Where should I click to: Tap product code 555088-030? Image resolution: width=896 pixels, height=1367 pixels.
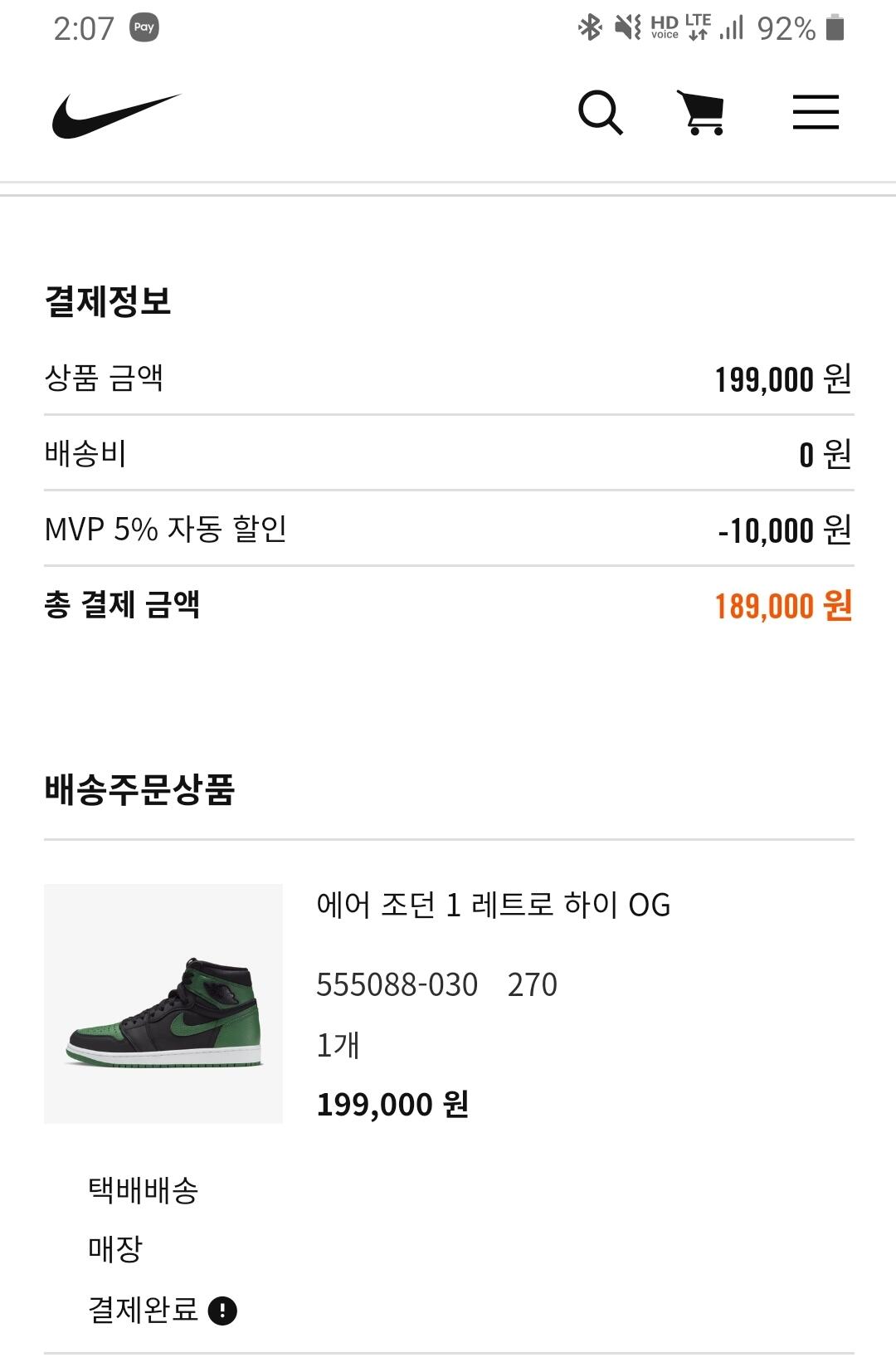click(x=397, y=985)
